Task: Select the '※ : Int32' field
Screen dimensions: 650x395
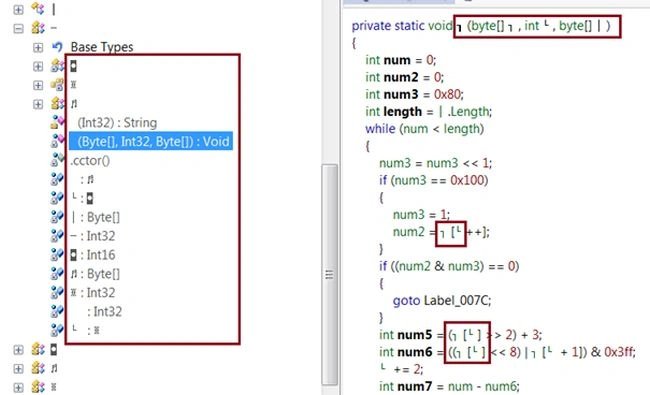Action: pos(92,293)
